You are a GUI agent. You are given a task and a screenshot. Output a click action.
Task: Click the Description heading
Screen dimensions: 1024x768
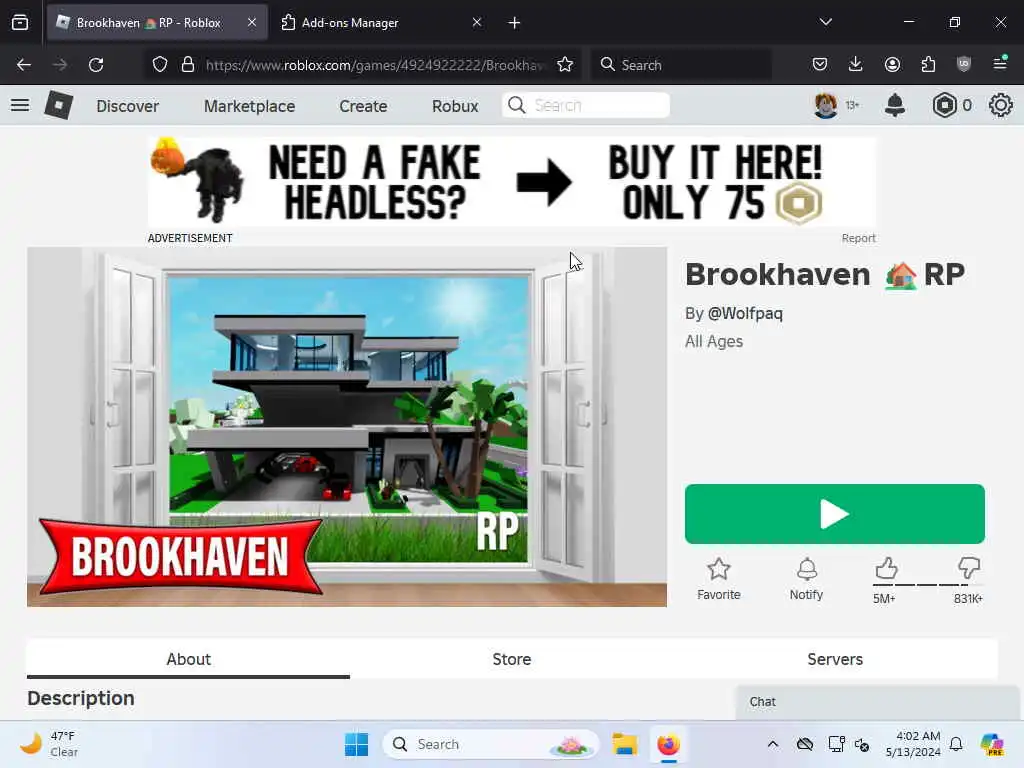(x=81, y=698)
